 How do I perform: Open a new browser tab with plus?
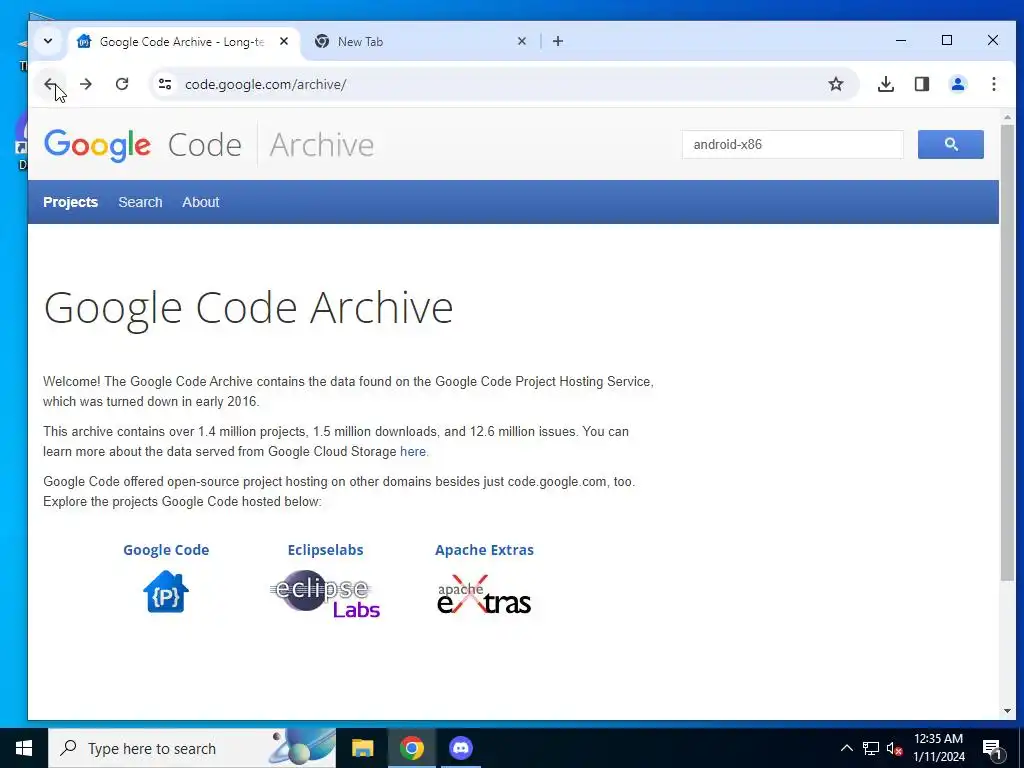click(558, 41)
